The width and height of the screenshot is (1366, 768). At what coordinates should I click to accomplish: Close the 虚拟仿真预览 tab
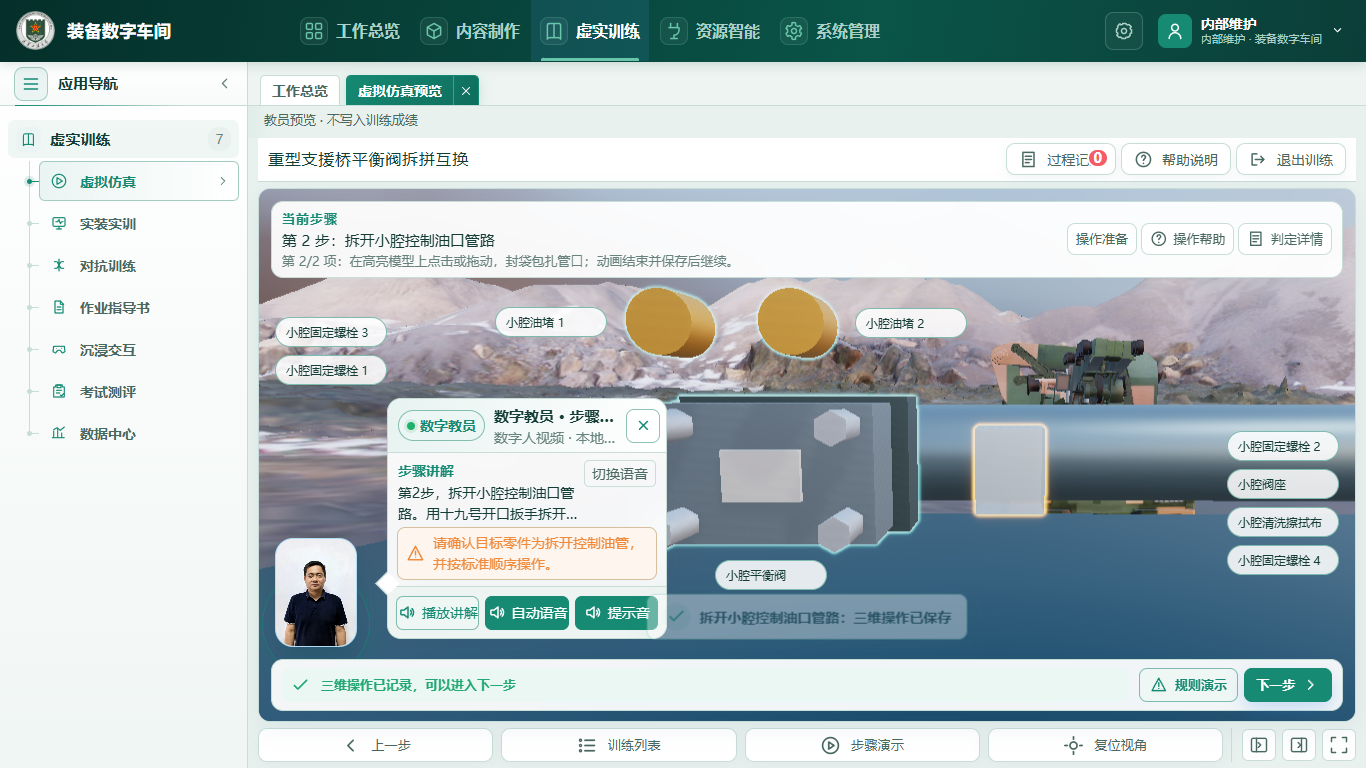466,91
